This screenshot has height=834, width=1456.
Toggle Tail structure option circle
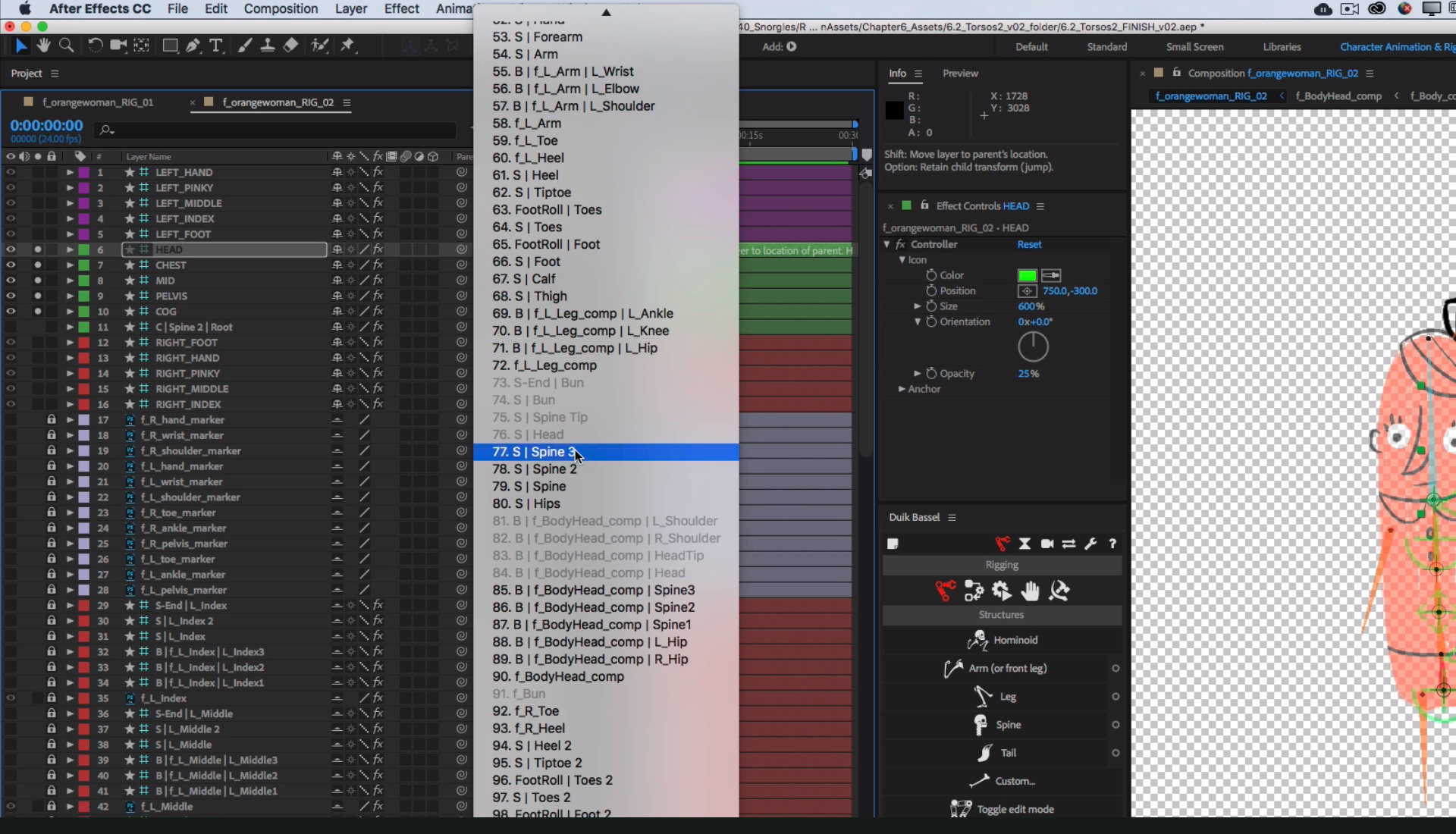[x=1116, y=753]
